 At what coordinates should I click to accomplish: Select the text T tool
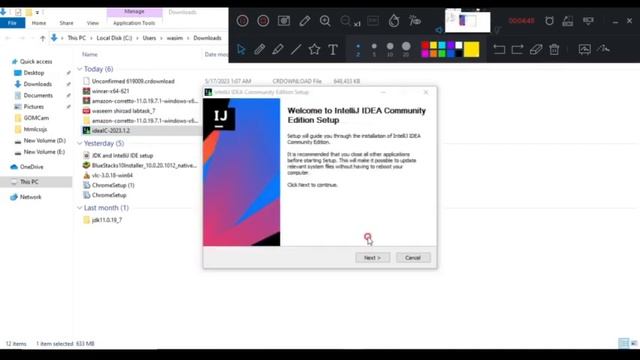coord(333,49)
